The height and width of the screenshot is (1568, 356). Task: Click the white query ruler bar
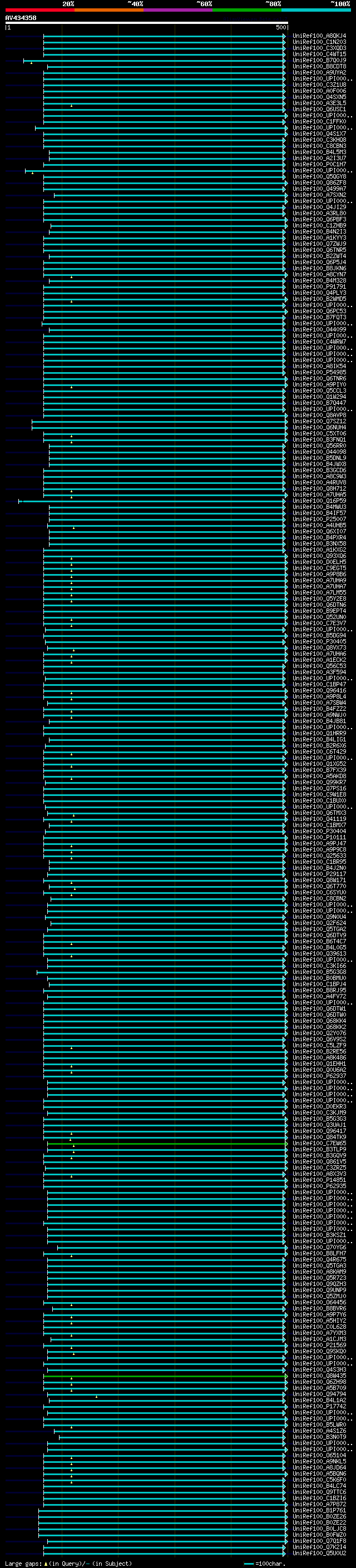click(x=147, y=22)
